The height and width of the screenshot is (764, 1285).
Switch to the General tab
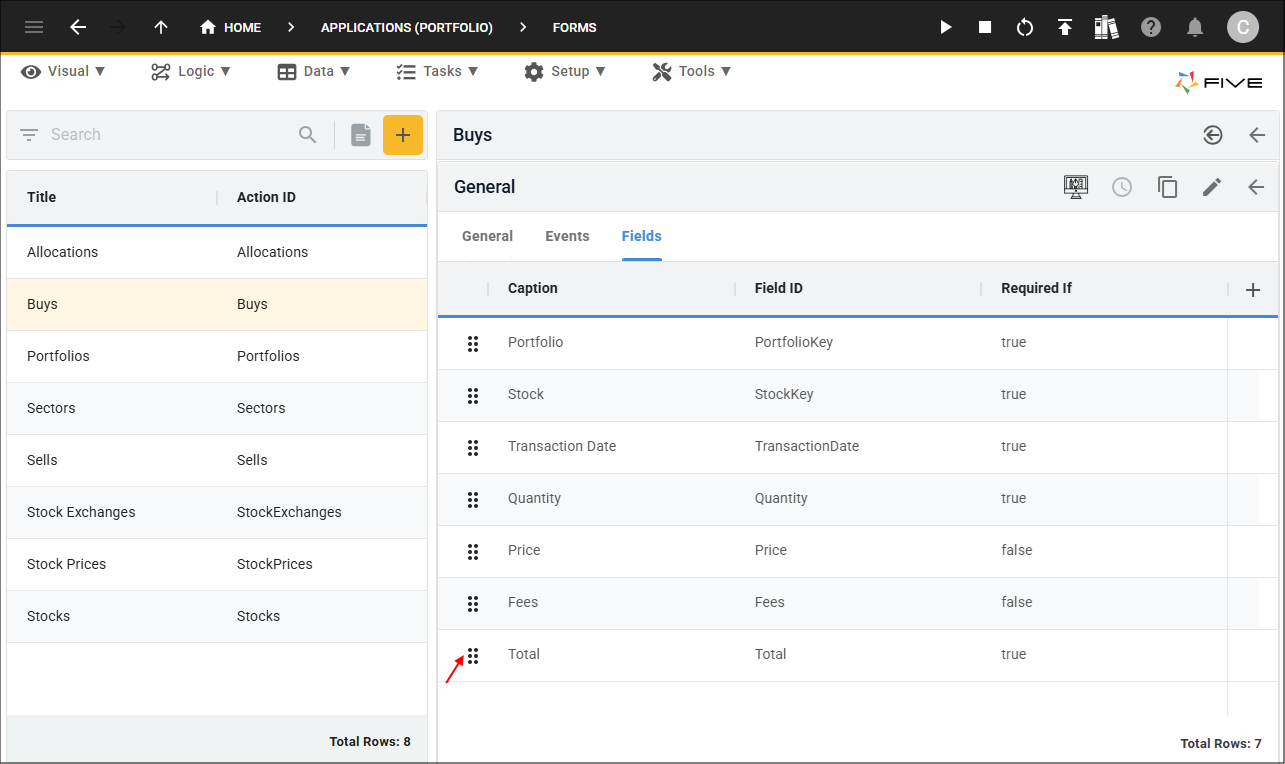487,236
